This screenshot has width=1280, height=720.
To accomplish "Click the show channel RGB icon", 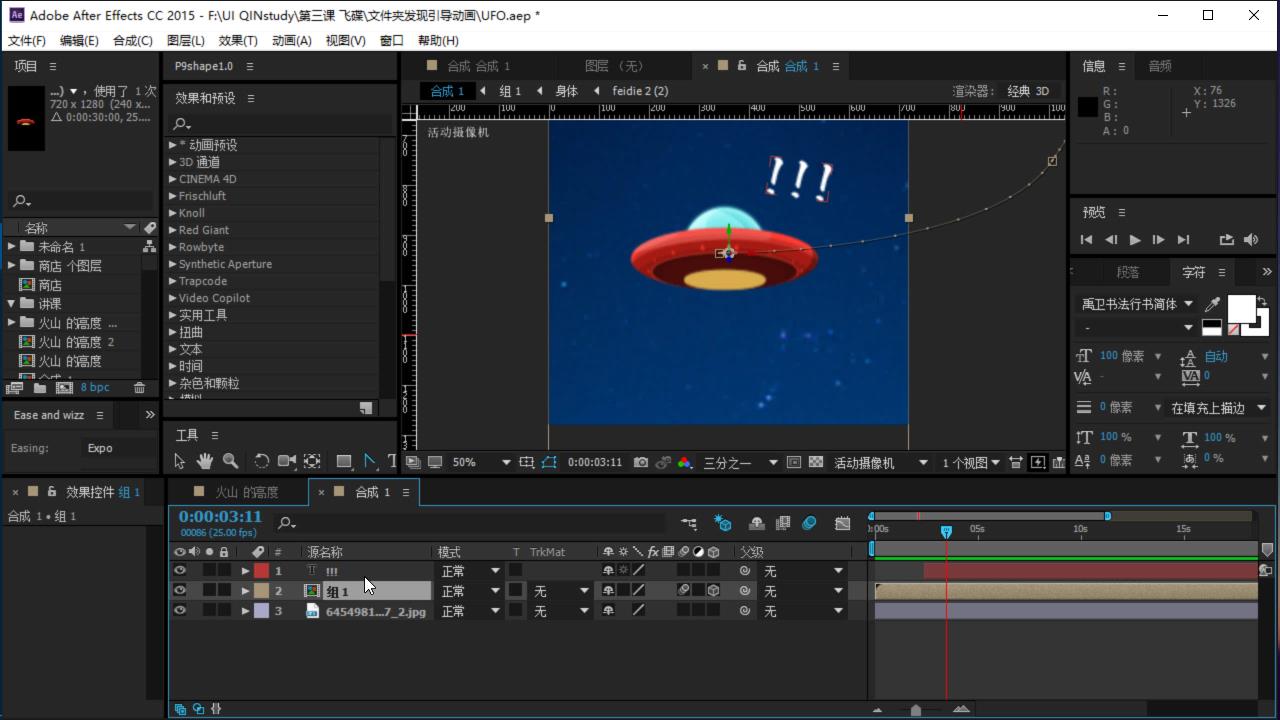I will click(685, 463).
